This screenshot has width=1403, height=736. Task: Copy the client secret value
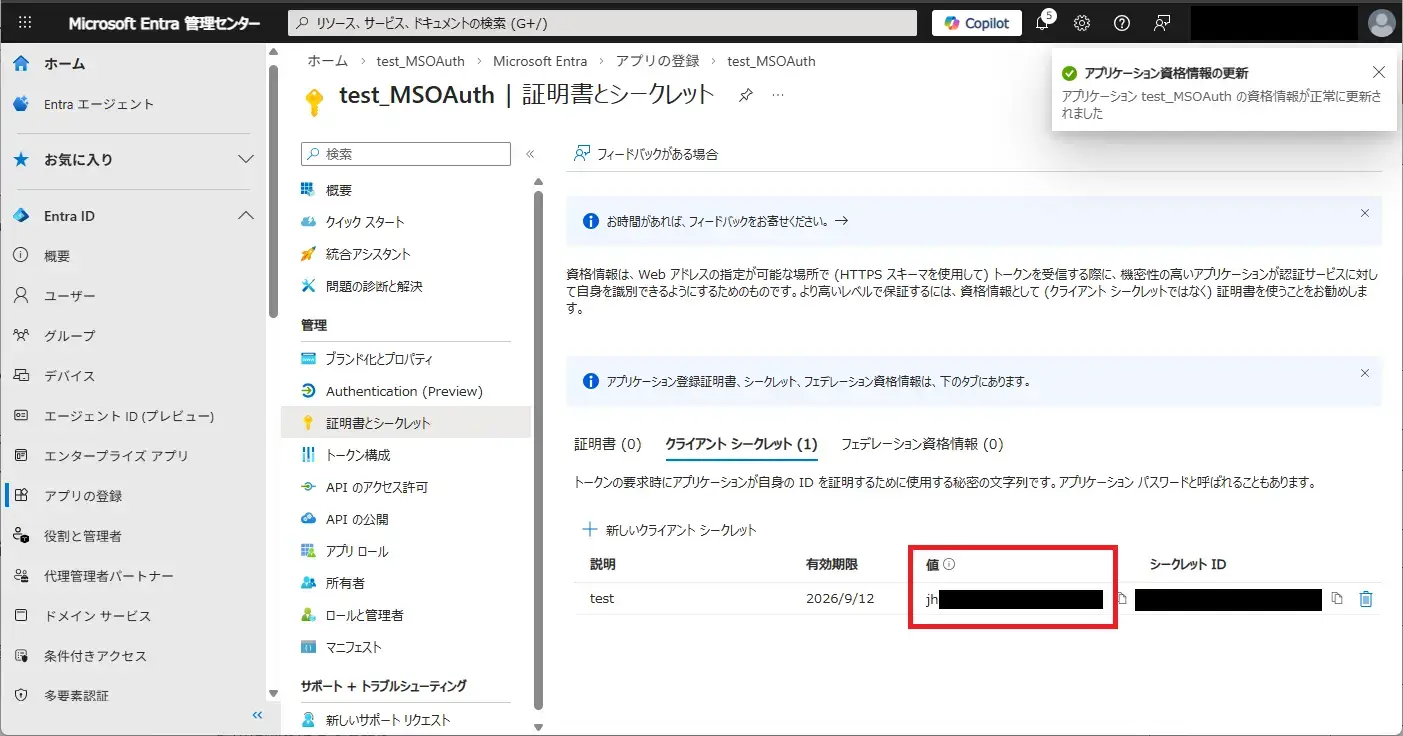point(1122,599)
